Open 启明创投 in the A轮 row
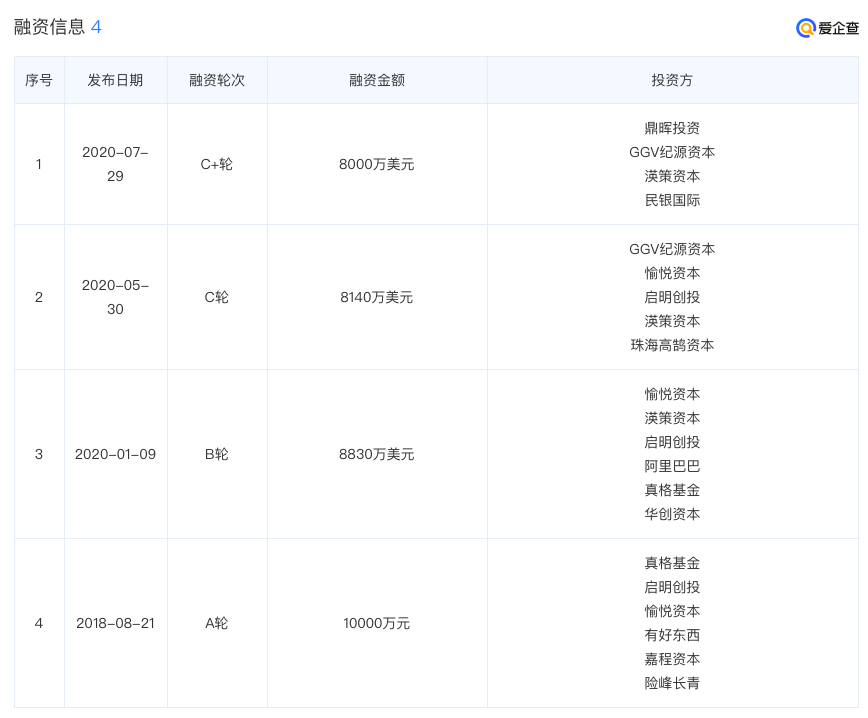Screen dimensions: 868x718 [672, 587]
